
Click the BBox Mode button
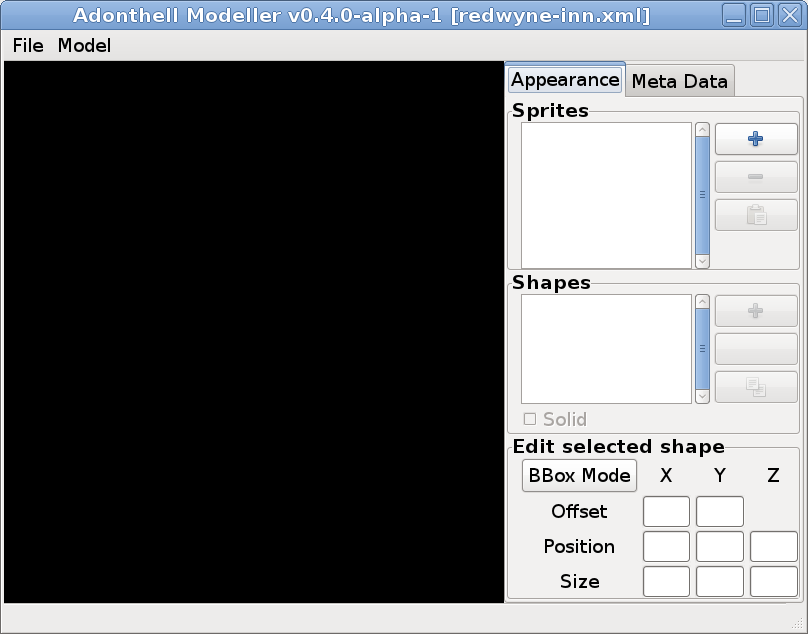point(579,475)
